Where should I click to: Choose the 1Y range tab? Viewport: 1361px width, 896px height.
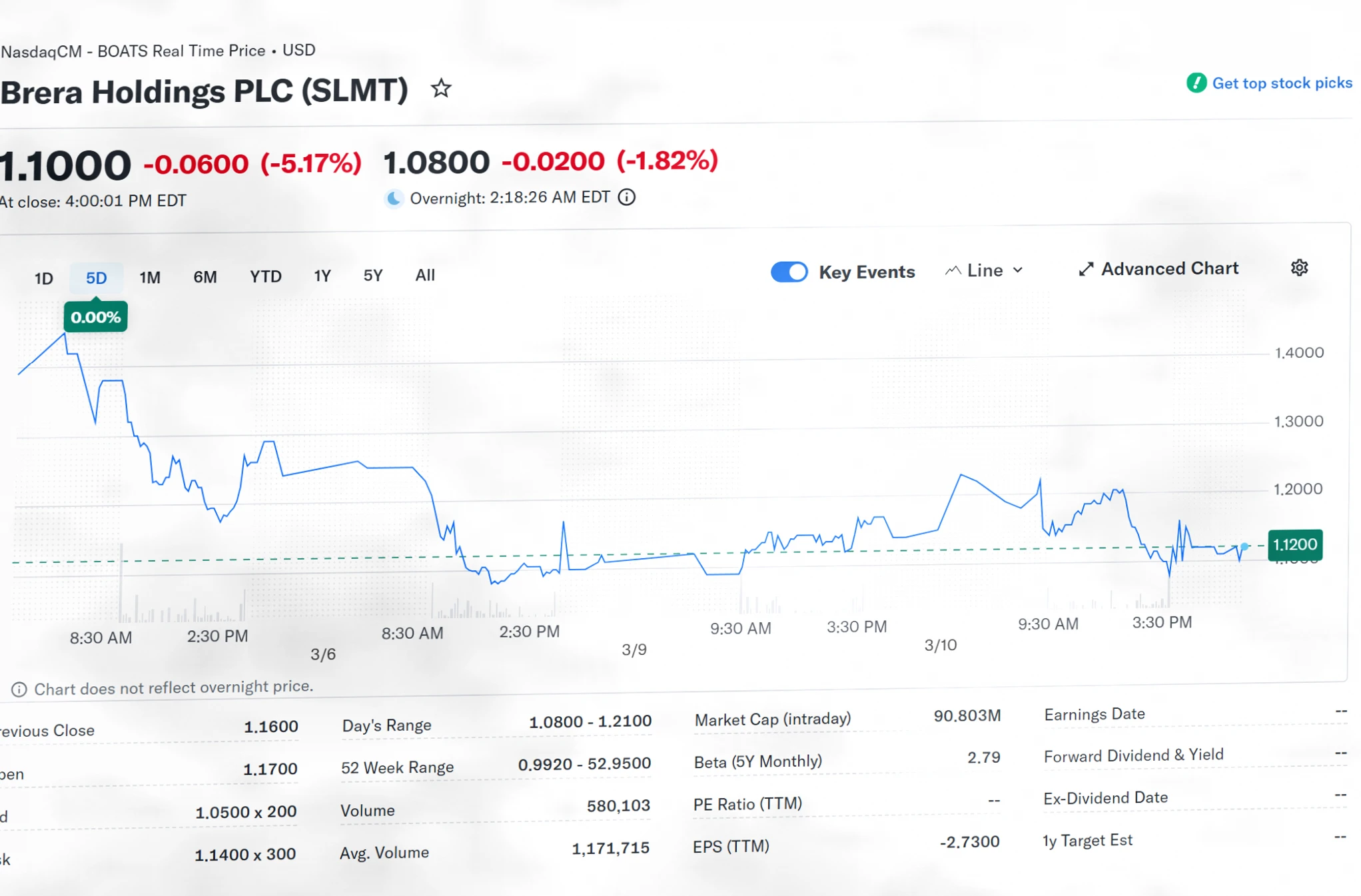pyautogui.click(x=322, y=275)
